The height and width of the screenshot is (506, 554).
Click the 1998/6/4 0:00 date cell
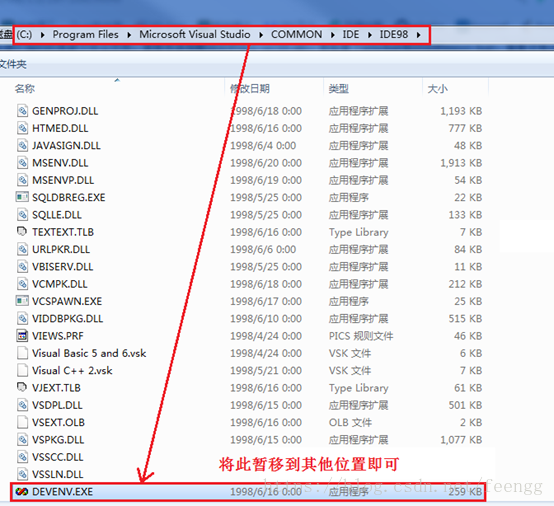coord(263,146)
